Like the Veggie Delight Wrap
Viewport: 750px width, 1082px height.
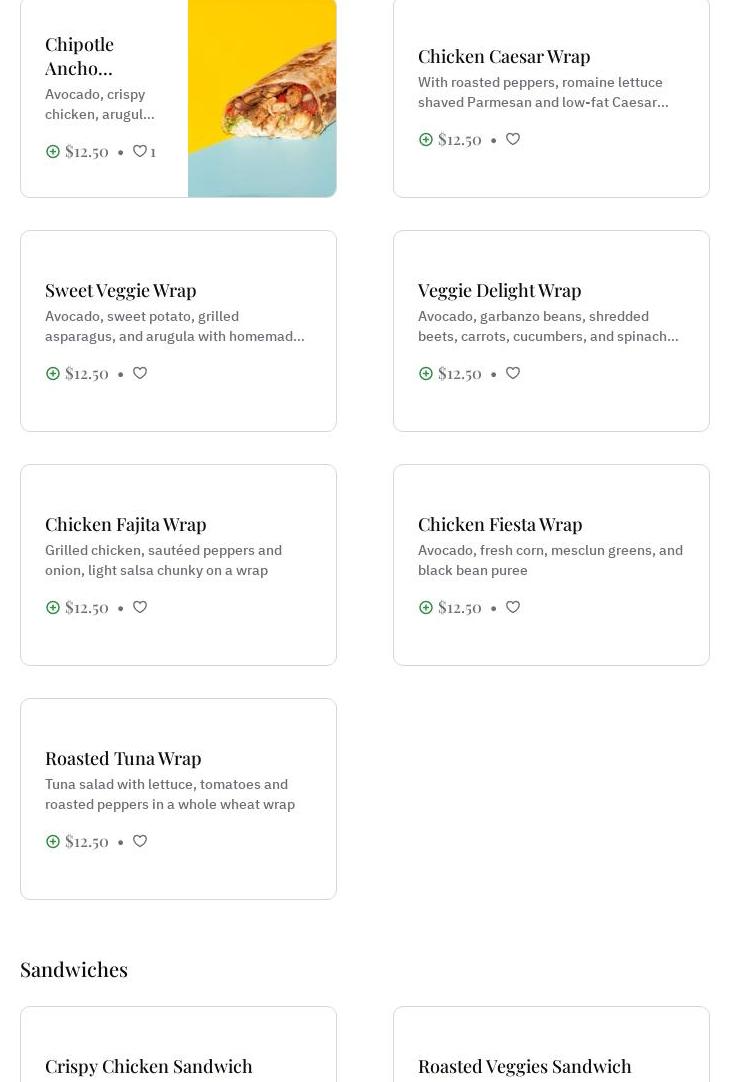[x=513, y=373]
